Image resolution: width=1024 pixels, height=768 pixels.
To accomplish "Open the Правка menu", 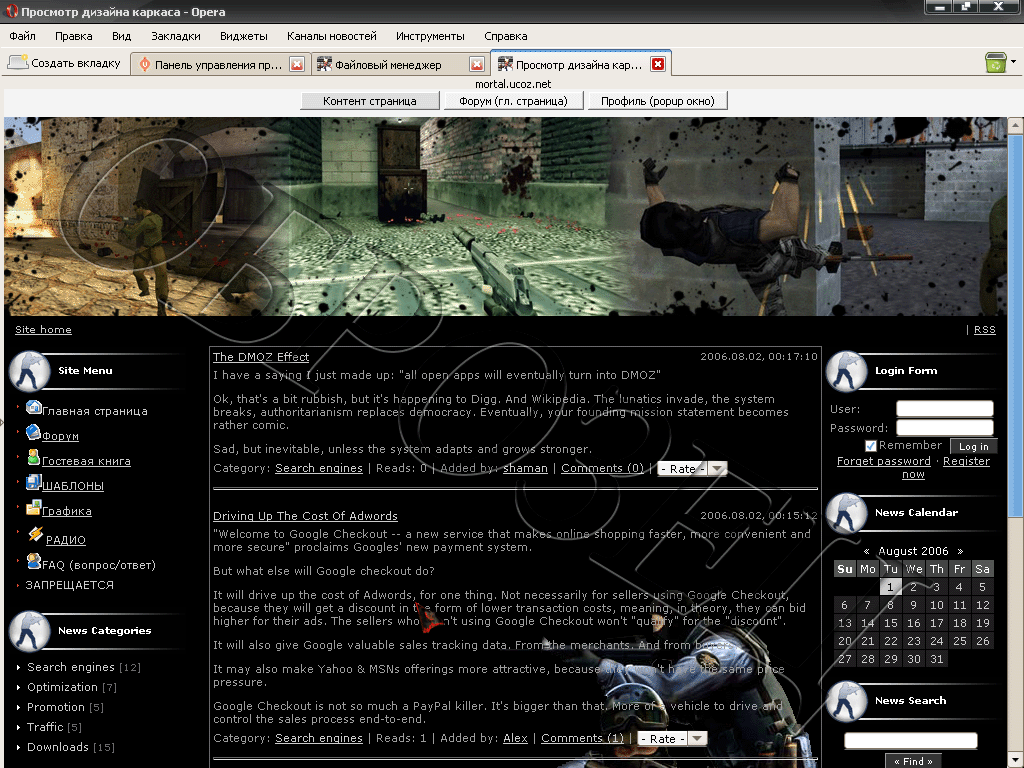I will [x=73, y=36].
